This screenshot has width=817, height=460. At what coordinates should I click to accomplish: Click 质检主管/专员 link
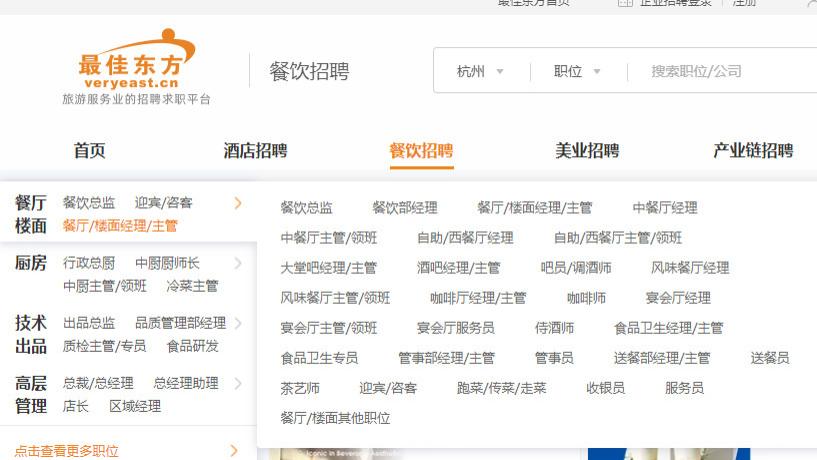click(x=104, y=346)
